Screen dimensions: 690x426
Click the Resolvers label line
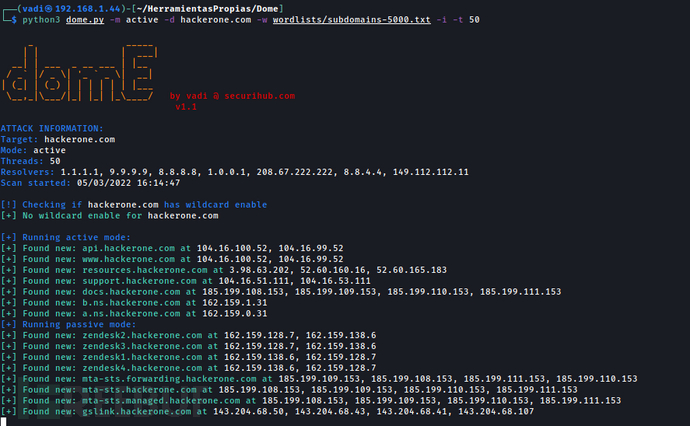(x=235, y=172)
